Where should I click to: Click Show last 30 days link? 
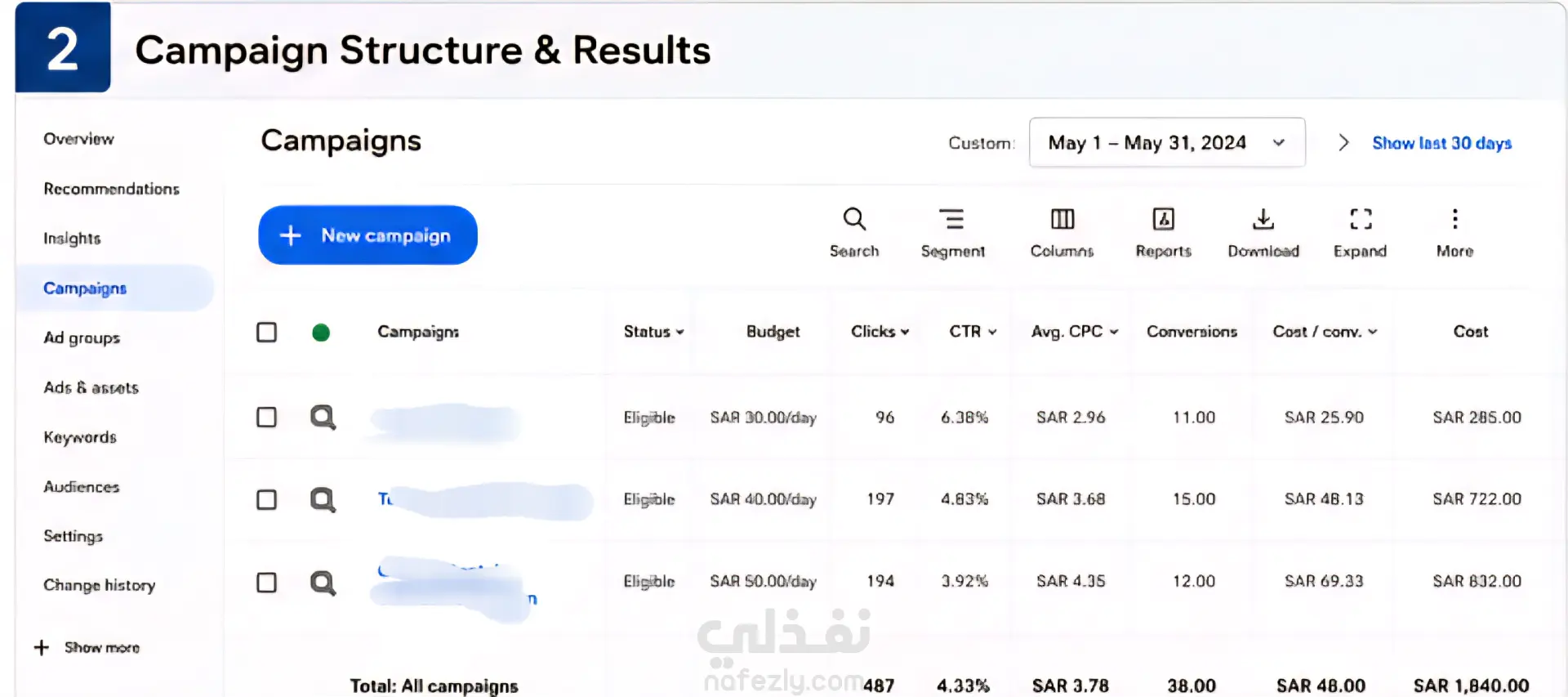tap(1441, 143)
